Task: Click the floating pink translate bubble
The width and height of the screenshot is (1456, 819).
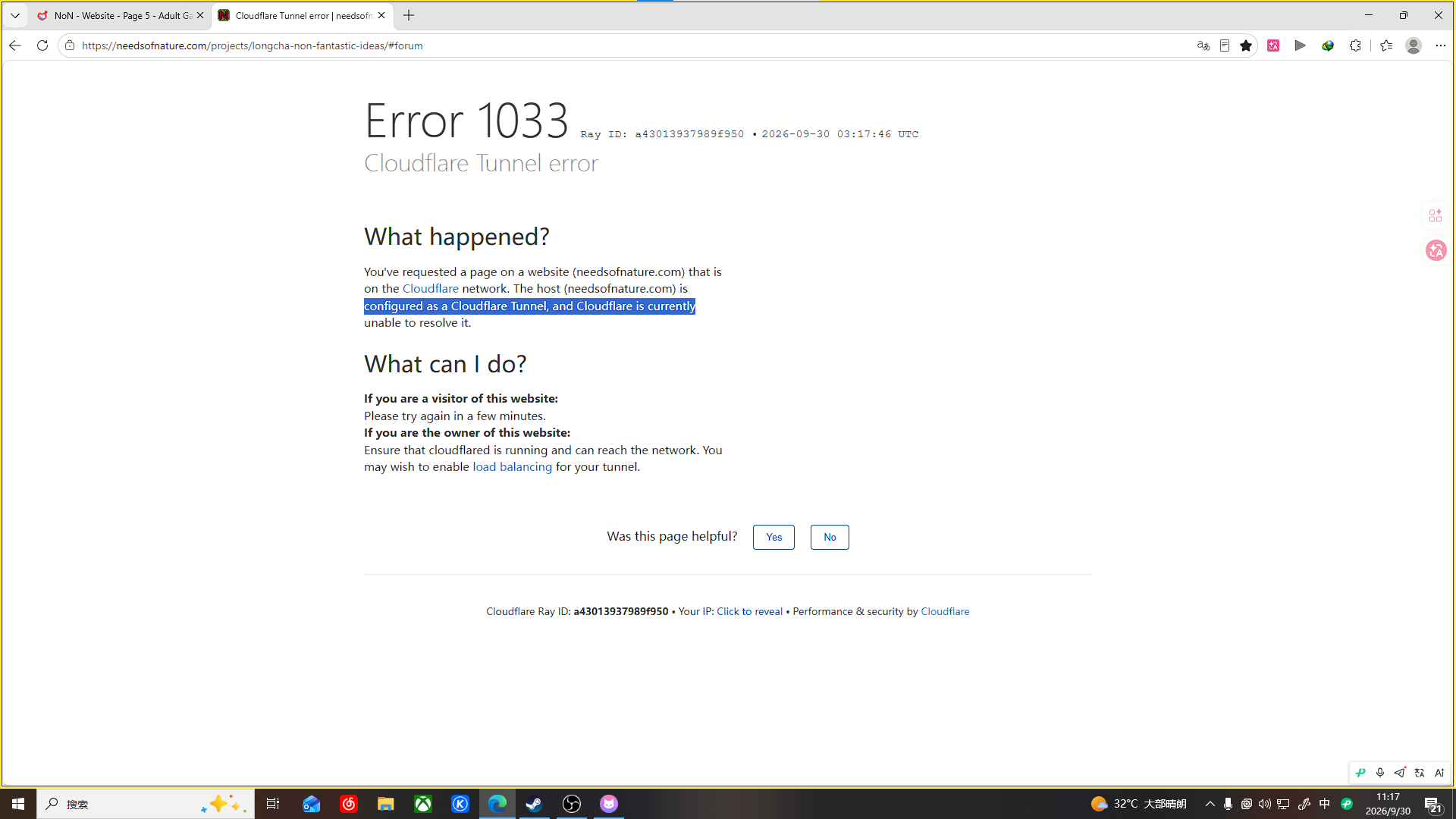Action: point(1436,250)
